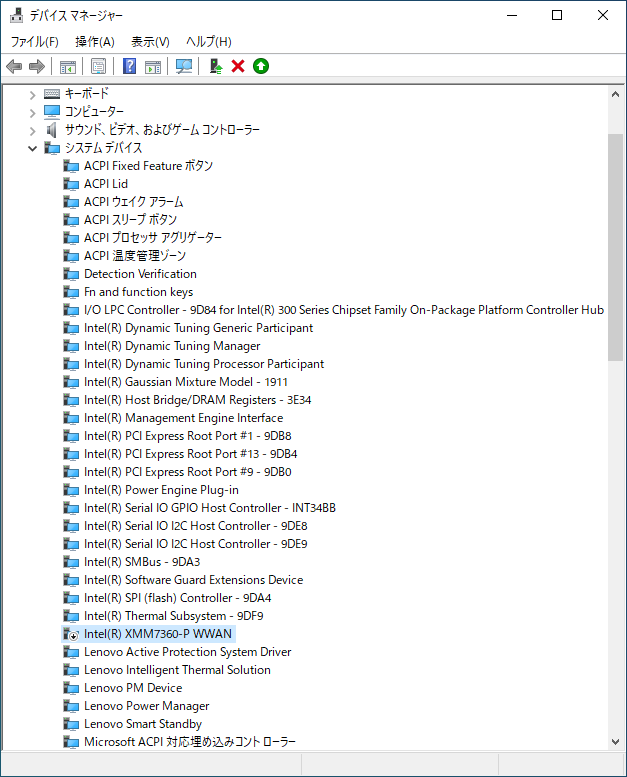Expand the コンピューター category

(33, 113)
